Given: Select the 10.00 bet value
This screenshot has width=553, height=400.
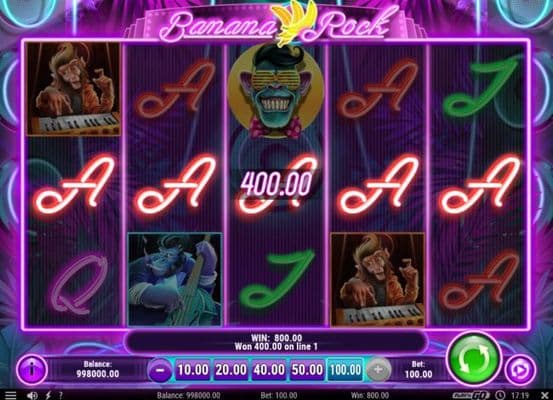Looking at the screenshot, I should (x=193, y=370).
